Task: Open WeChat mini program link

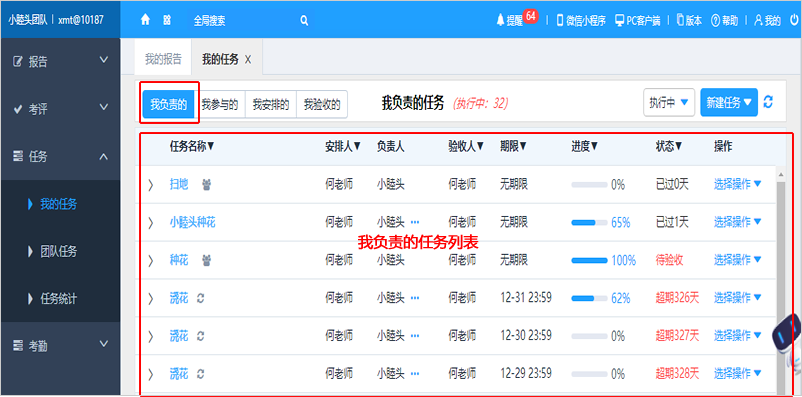Action: [581, 20]
